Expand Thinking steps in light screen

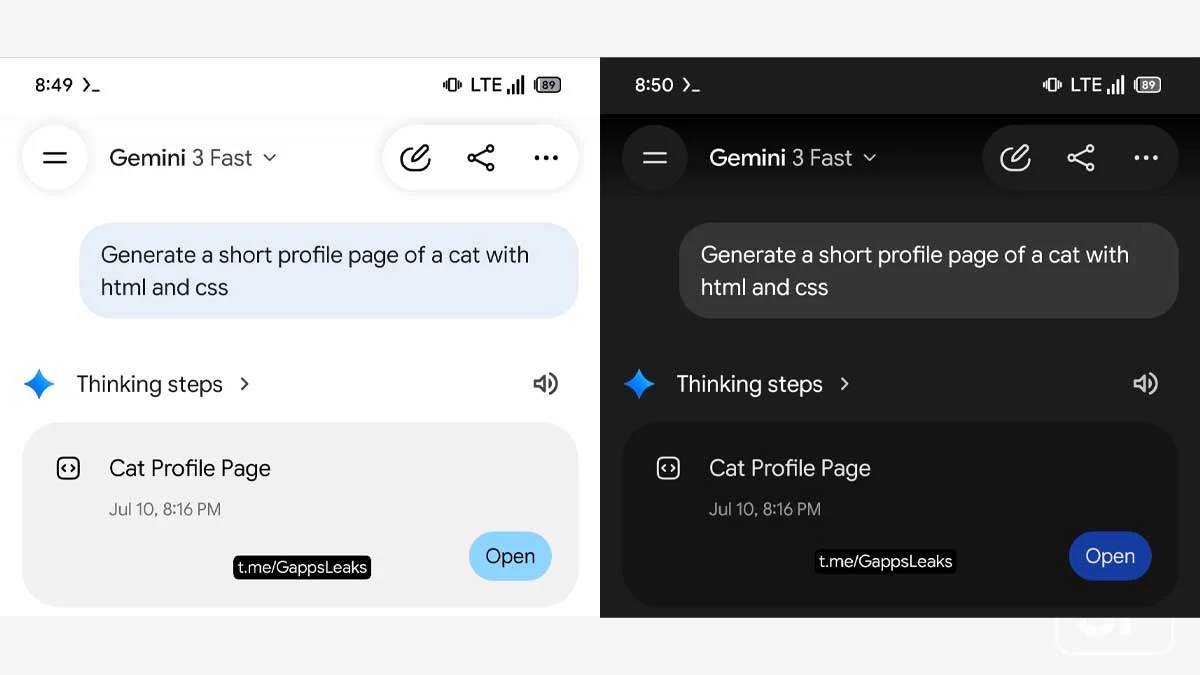coord(163,384)
